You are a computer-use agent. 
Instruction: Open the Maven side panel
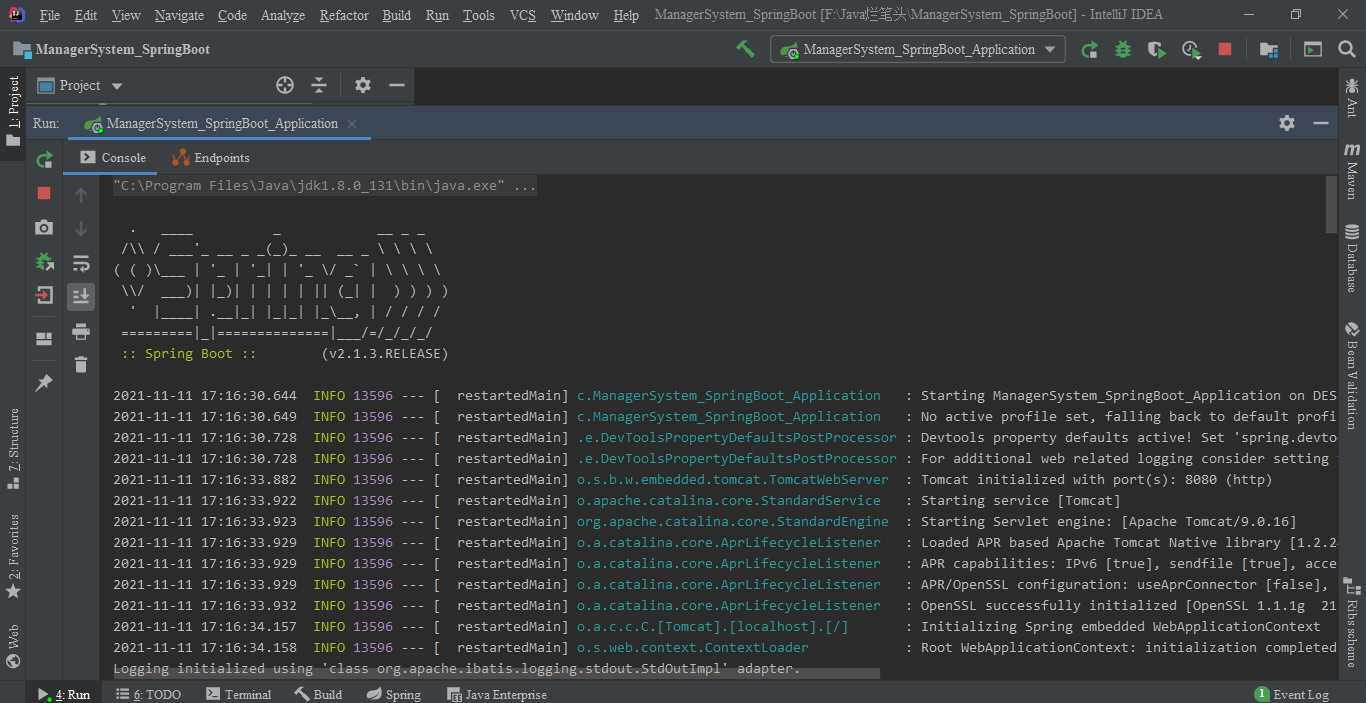(1352, 171)
